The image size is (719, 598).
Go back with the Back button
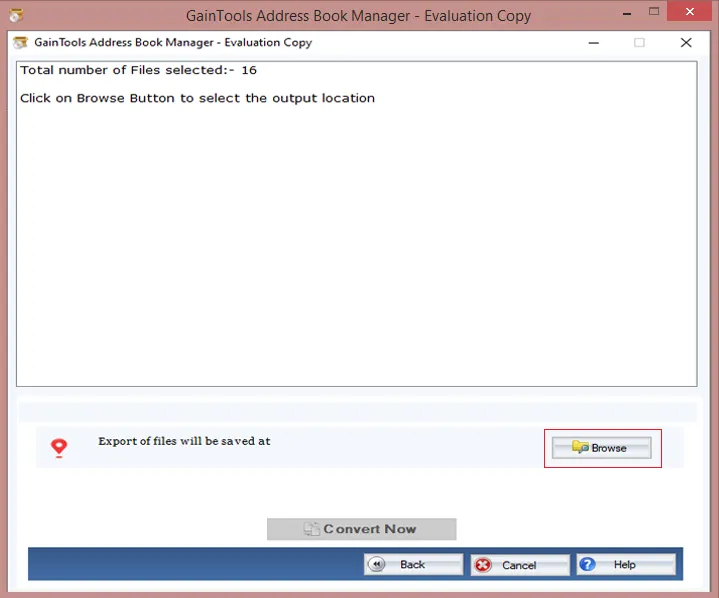(x=413, y=565)
